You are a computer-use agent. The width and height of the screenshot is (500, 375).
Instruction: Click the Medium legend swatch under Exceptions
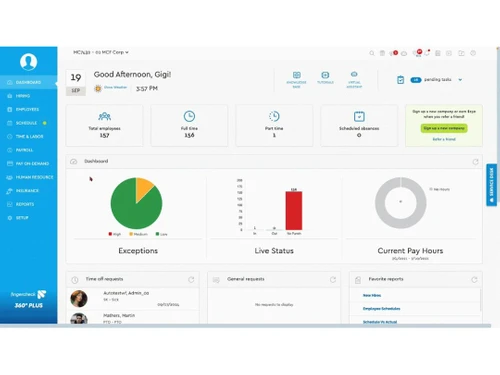[x=131, y=234]
